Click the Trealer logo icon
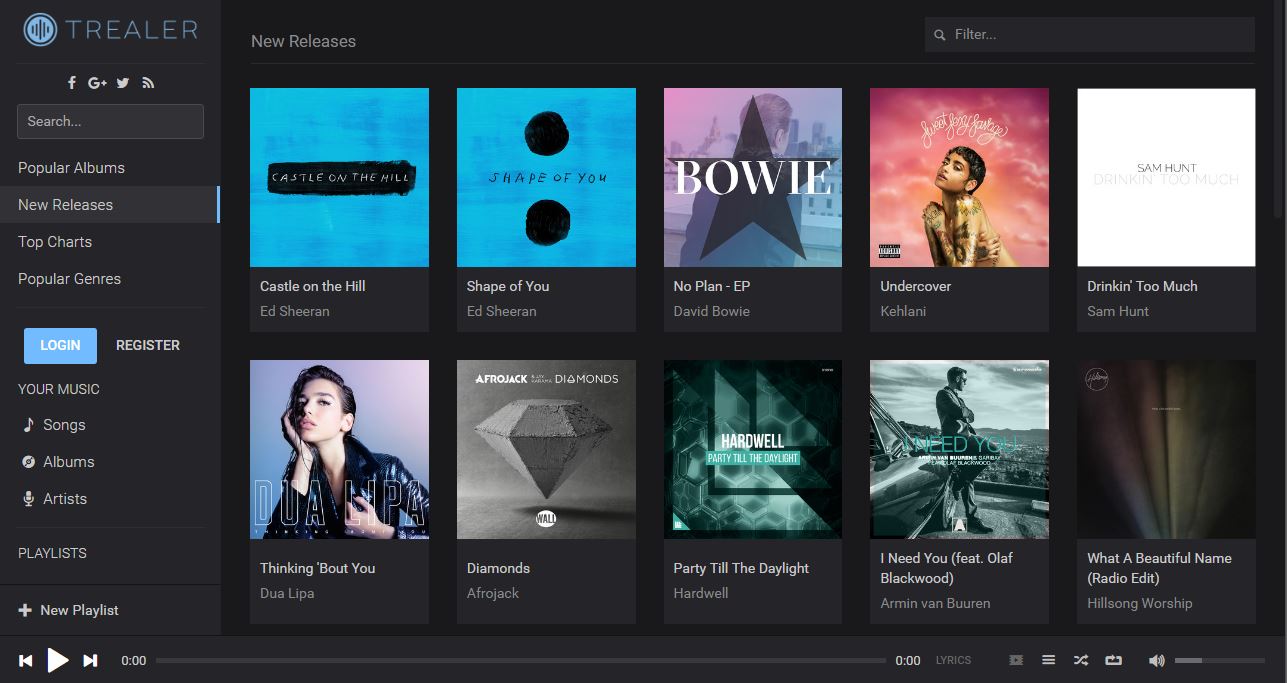Viewport: 1287px width, 683px height. pyautogui.click(x=40, y=29)
